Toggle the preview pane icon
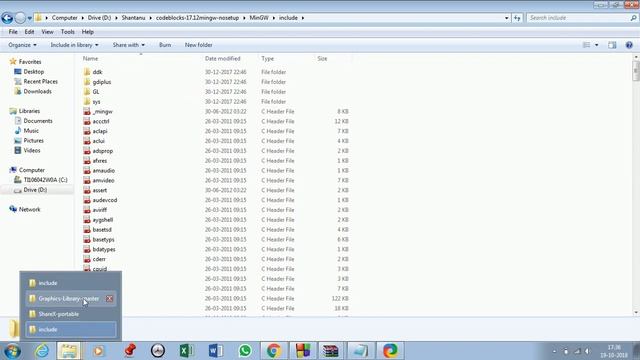This screenshot has height=360, width=640. (612, 45)
